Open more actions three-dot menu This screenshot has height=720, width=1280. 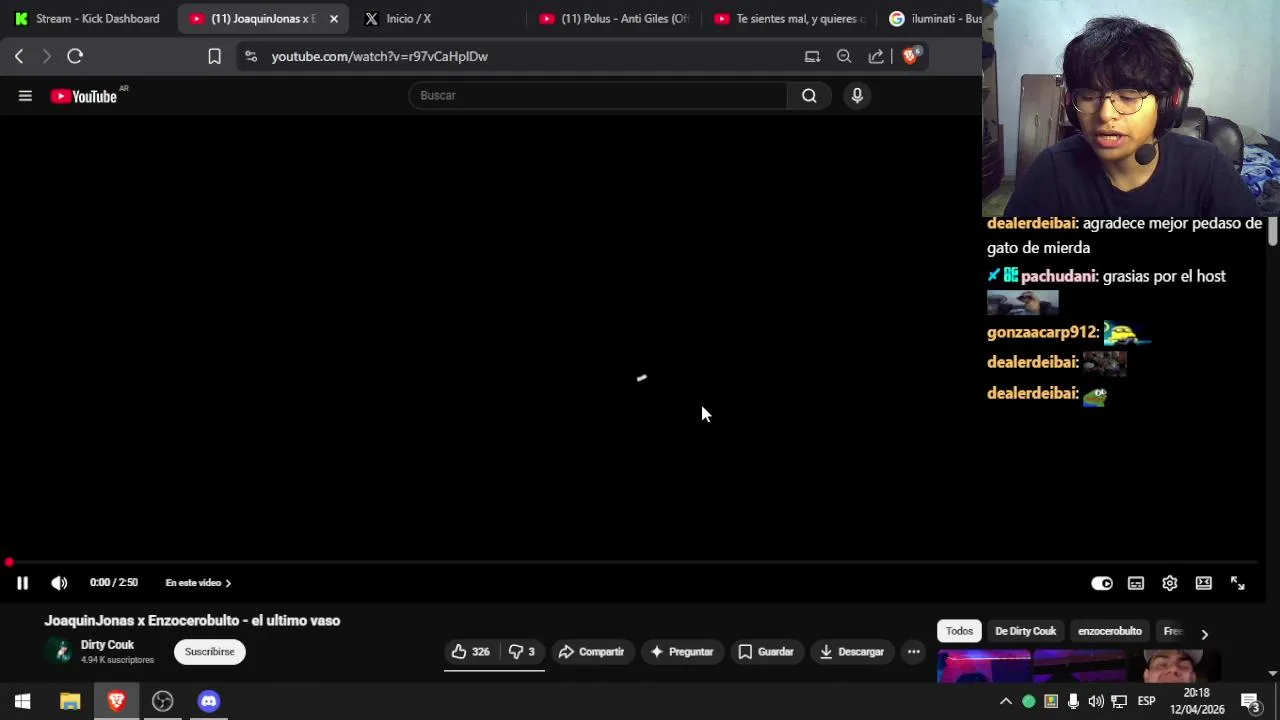(x=913, y=652)
